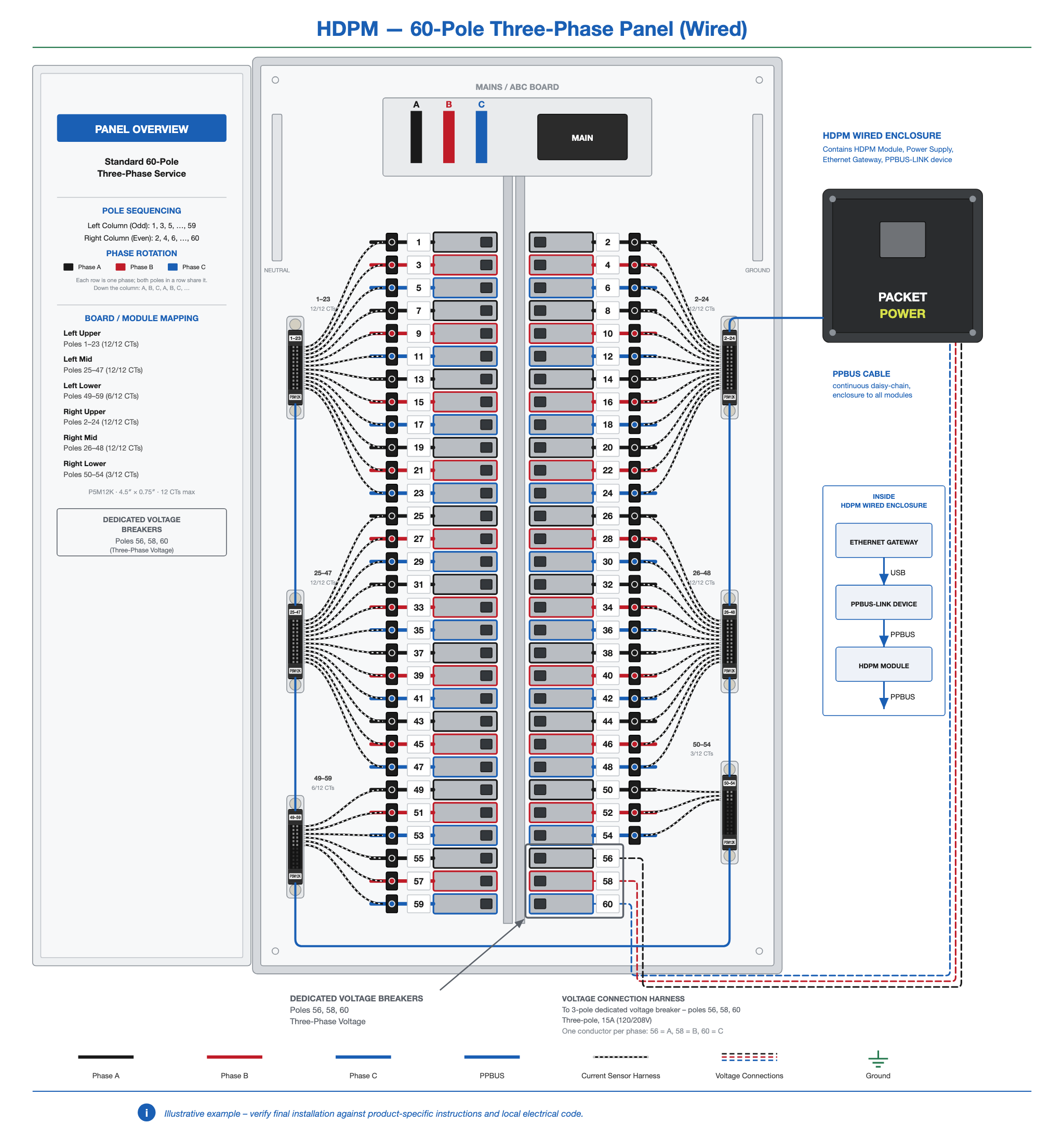Click the PANEL OVERVIEW header
The width and height of the screenshot is (1064, 1137).
coord(141,128)
